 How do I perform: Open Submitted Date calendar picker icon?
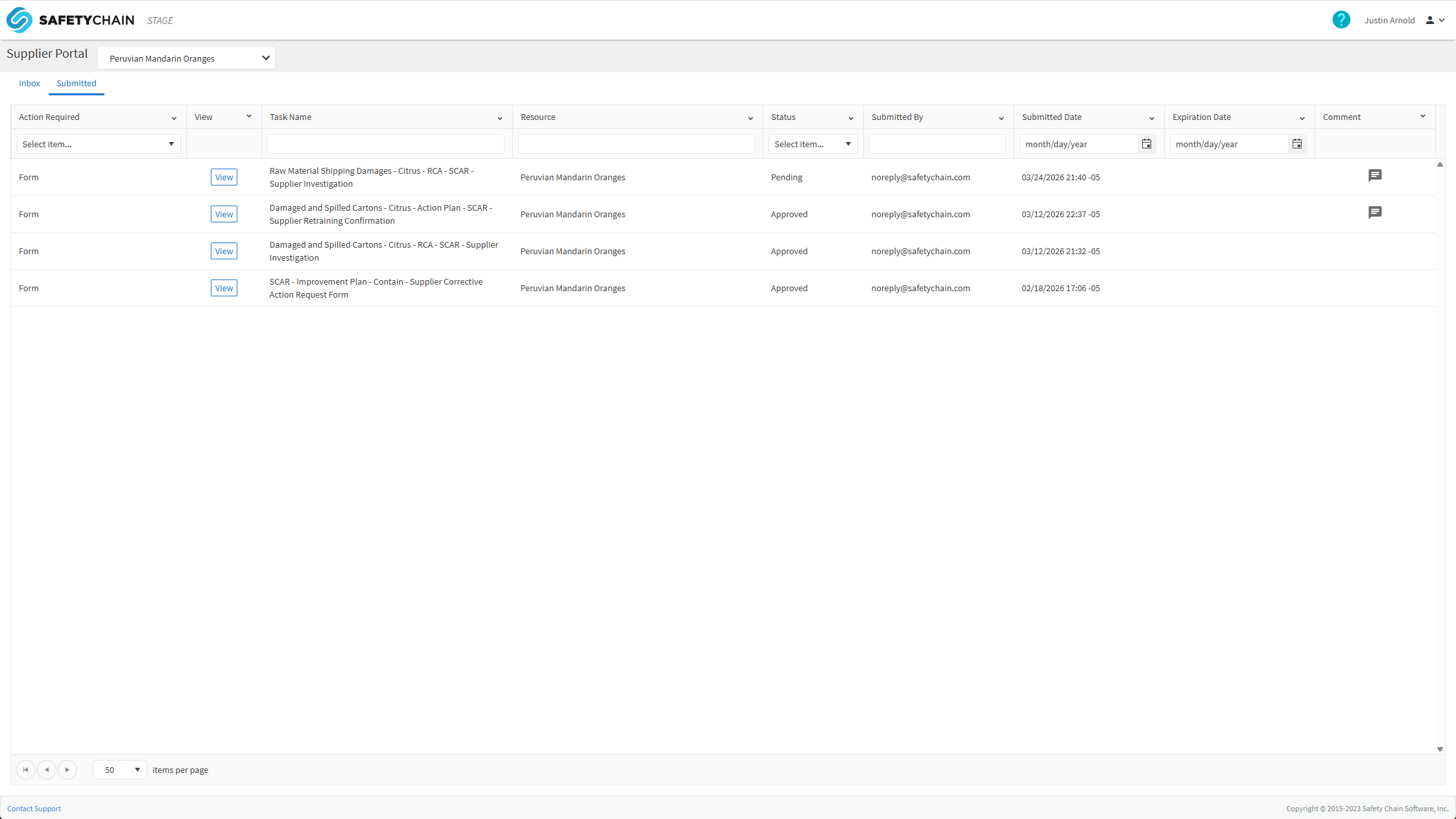click(x=1146, y=144)
